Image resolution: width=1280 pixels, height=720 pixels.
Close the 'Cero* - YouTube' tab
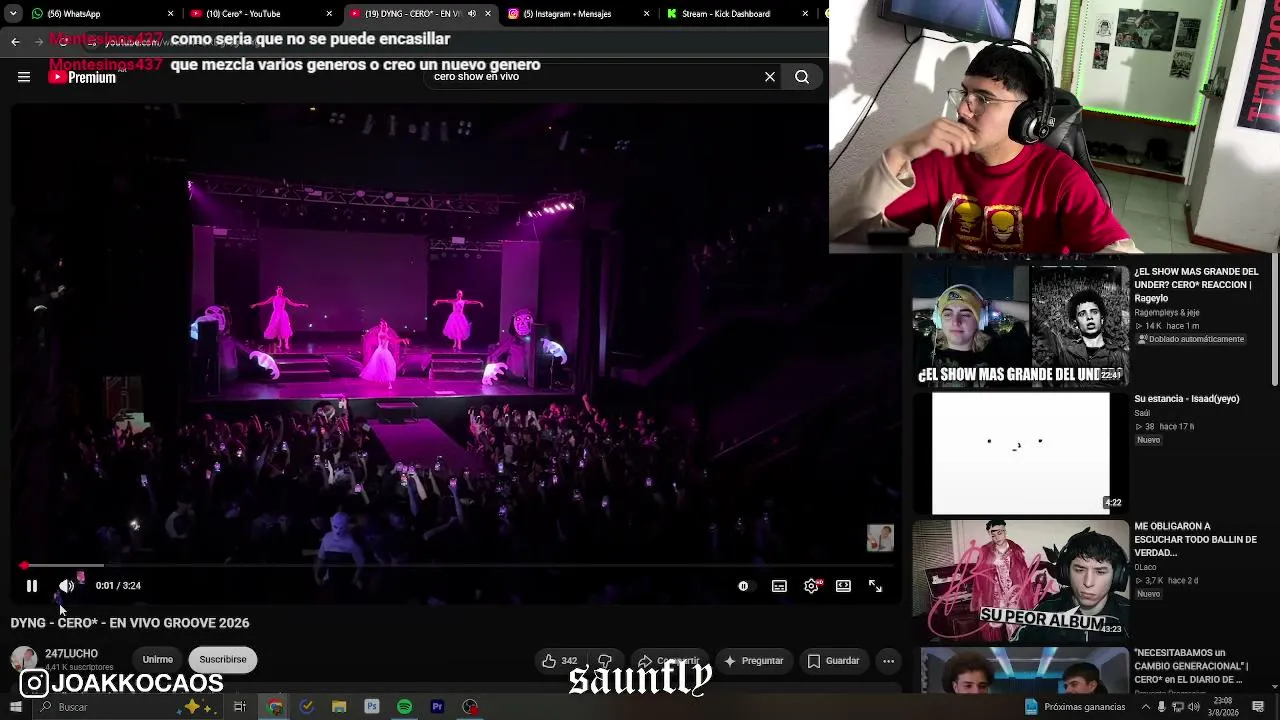(x=329, y=14)
